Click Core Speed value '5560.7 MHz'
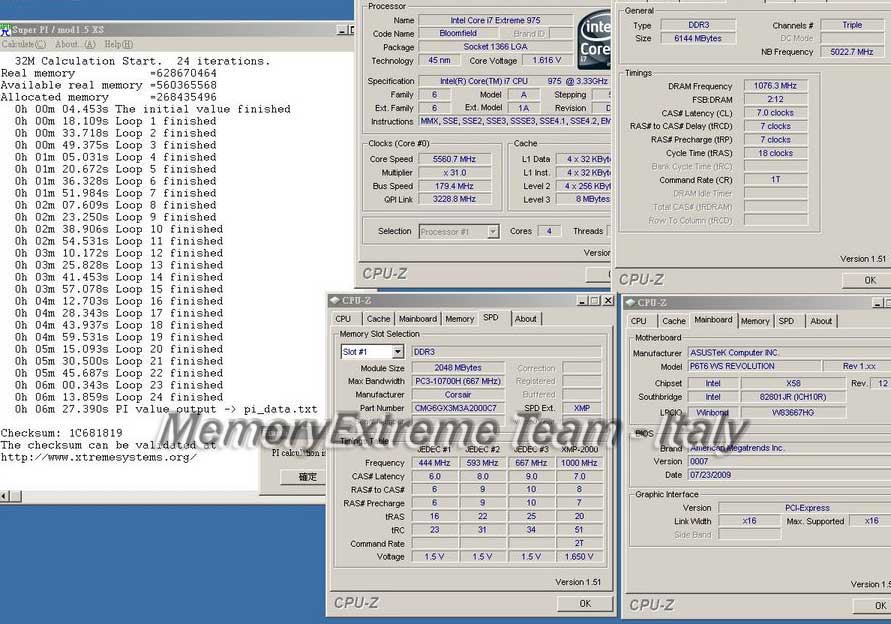 tap(455, 159)
